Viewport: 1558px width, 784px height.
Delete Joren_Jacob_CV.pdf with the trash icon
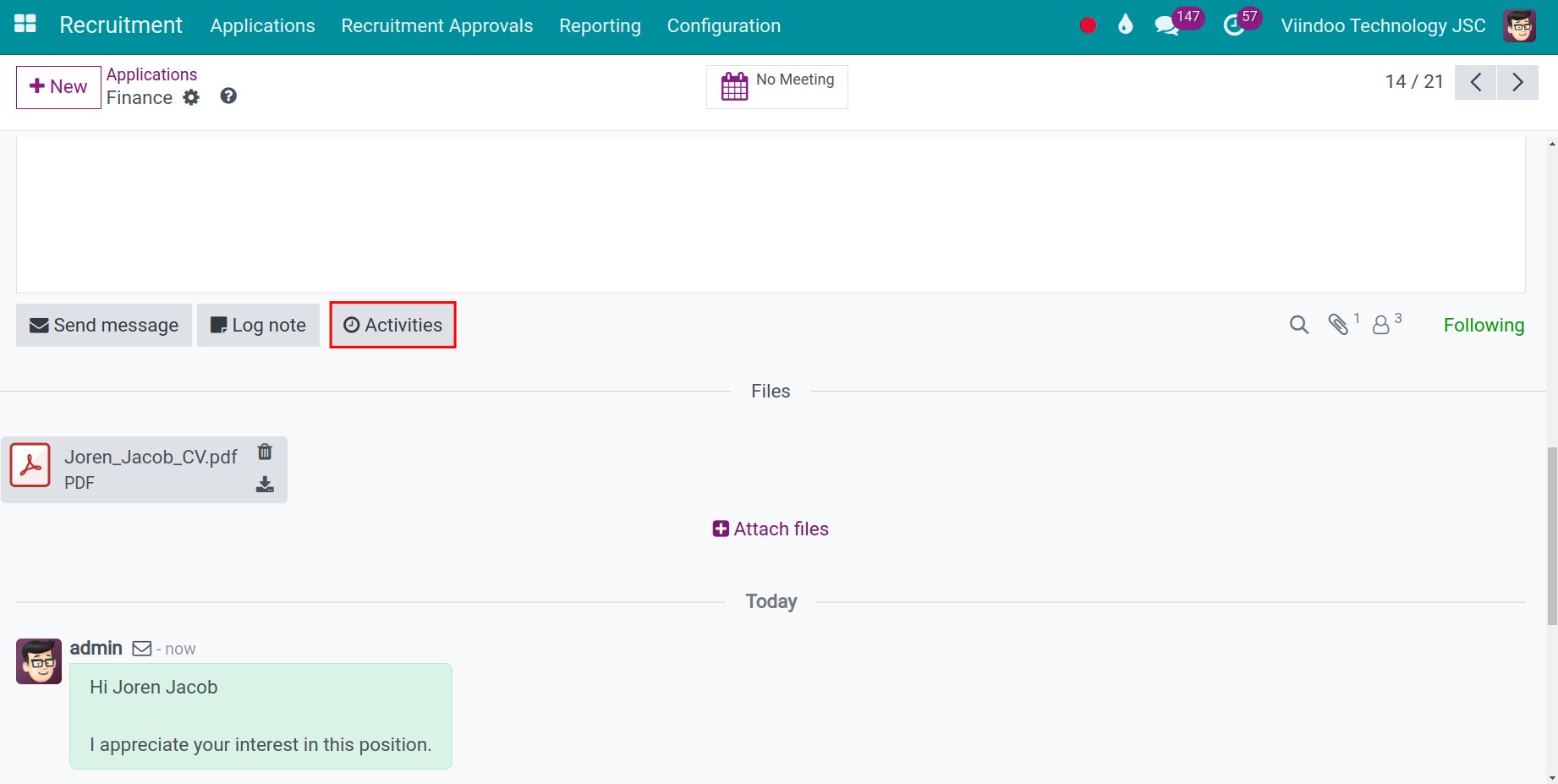[x=265, y=452]
